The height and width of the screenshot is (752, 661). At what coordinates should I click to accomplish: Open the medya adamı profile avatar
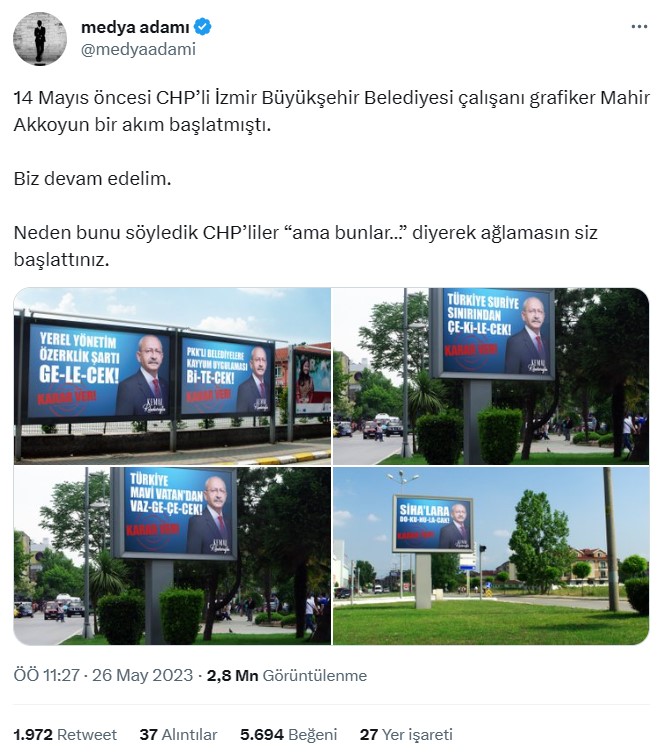(x=40, y=38)
